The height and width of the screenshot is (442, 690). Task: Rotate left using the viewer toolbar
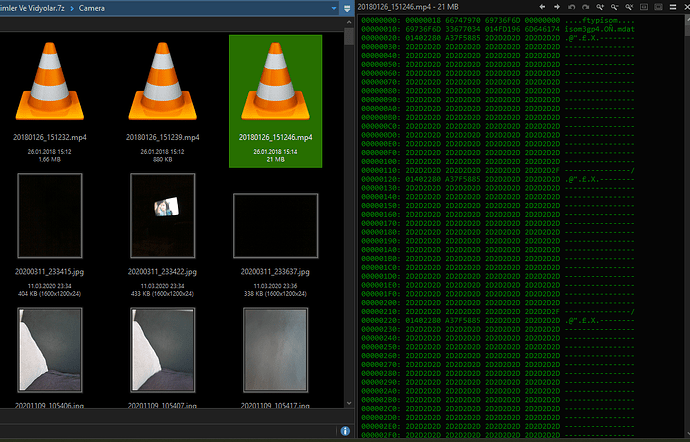click(571, 7)
